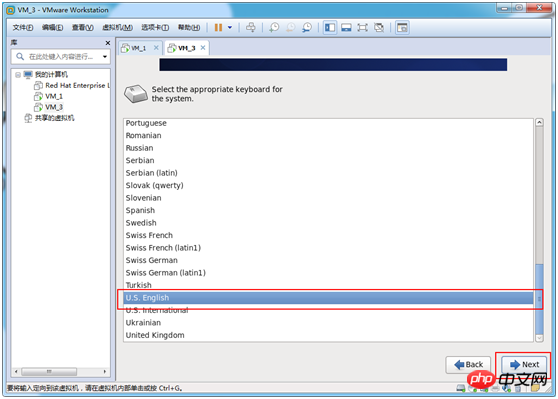Screen dimensions: 558x399
Task: Click library panel scroll-right arrow
Action: point(105,372)
